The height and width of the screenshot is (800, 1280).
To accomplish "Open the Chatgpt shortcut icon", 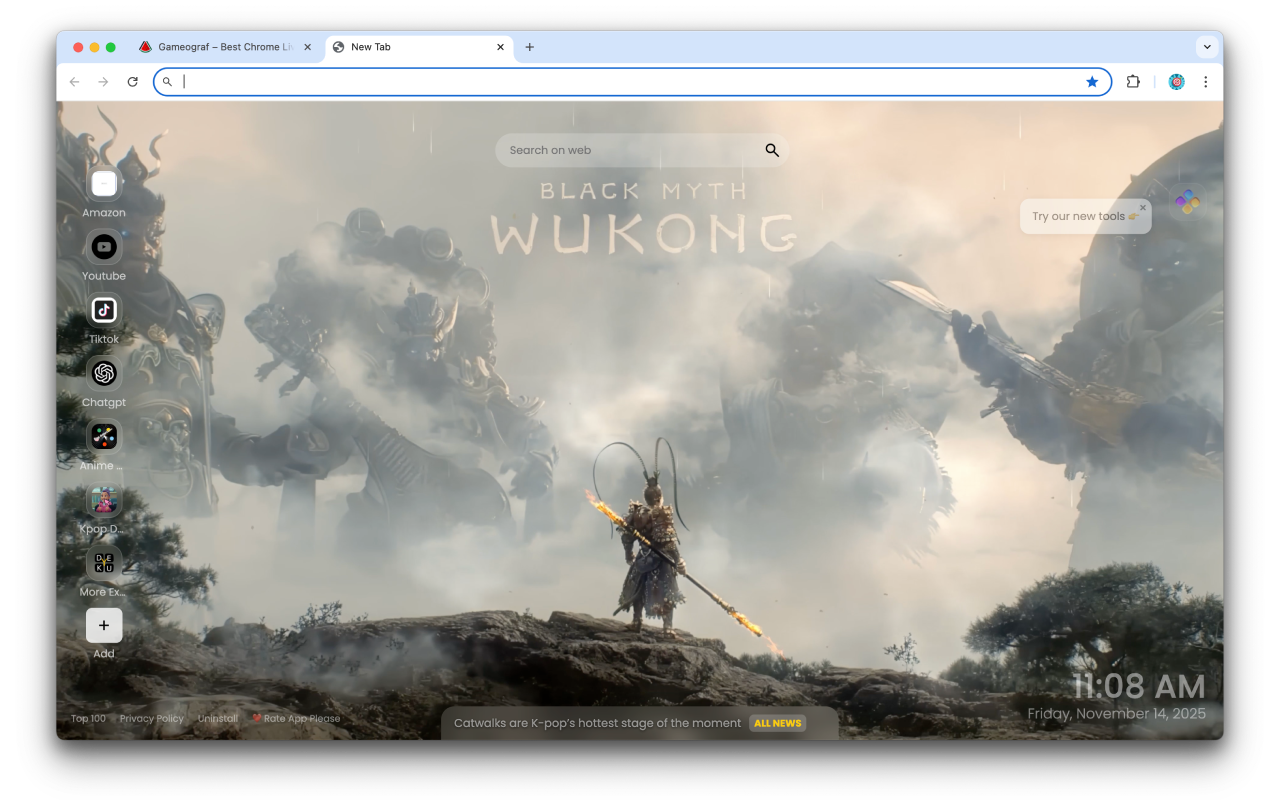I will point(104,373).
